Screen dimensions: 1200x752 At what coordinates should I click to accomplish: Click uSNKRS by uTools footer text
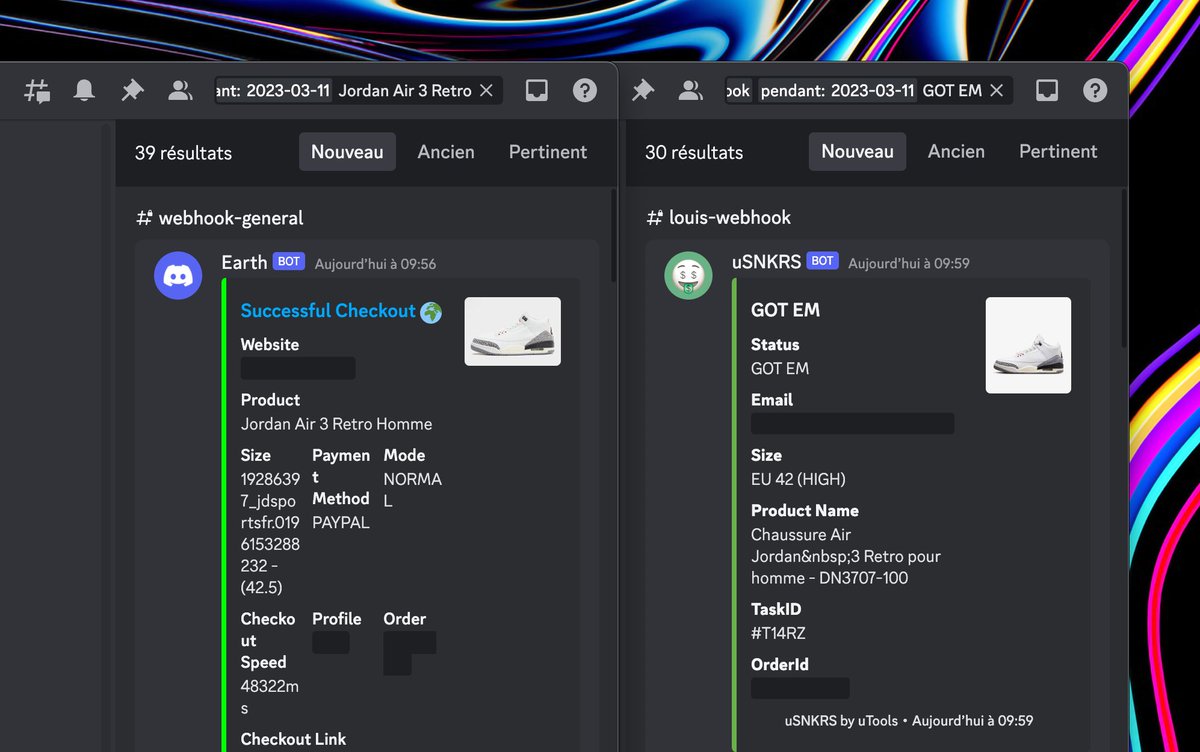click(x=840, y=720)
